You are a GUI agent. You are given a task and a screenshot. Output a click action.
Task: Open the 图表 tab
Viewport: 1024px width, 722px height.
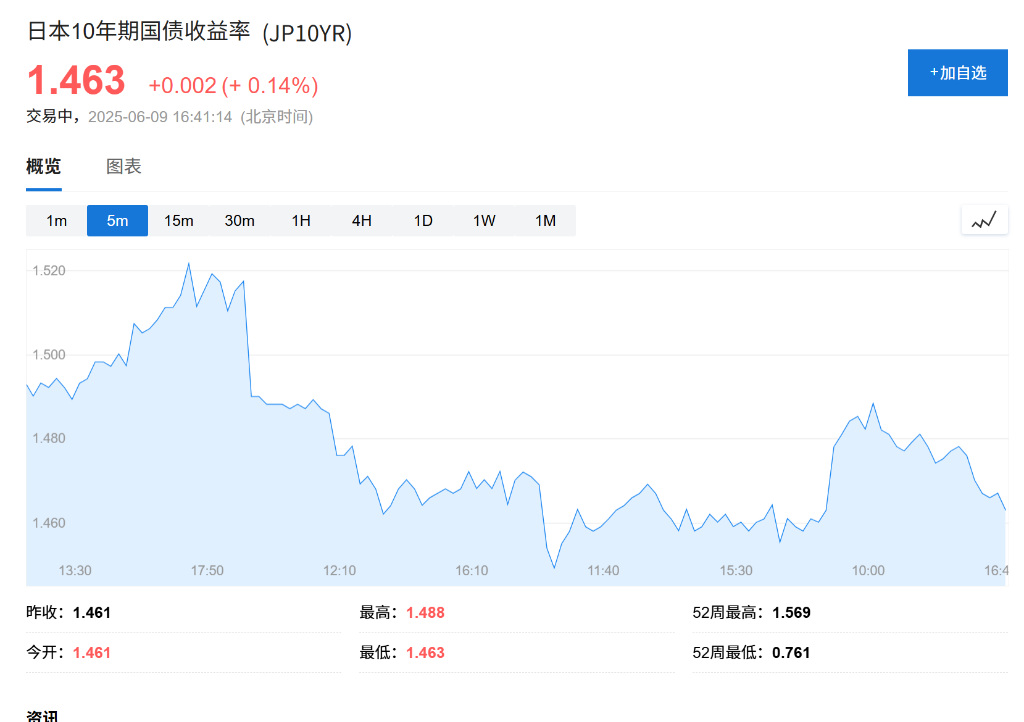click(123, 166)
